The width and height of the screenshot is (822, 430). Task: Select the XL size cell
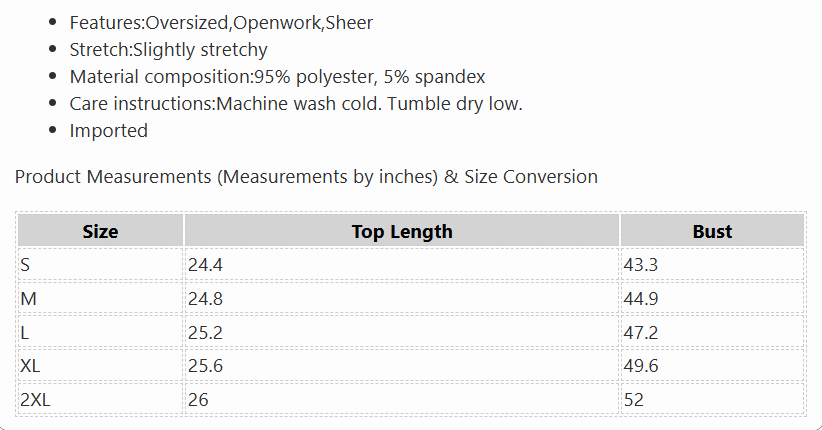pyautogui.click(x=100, y=366)
